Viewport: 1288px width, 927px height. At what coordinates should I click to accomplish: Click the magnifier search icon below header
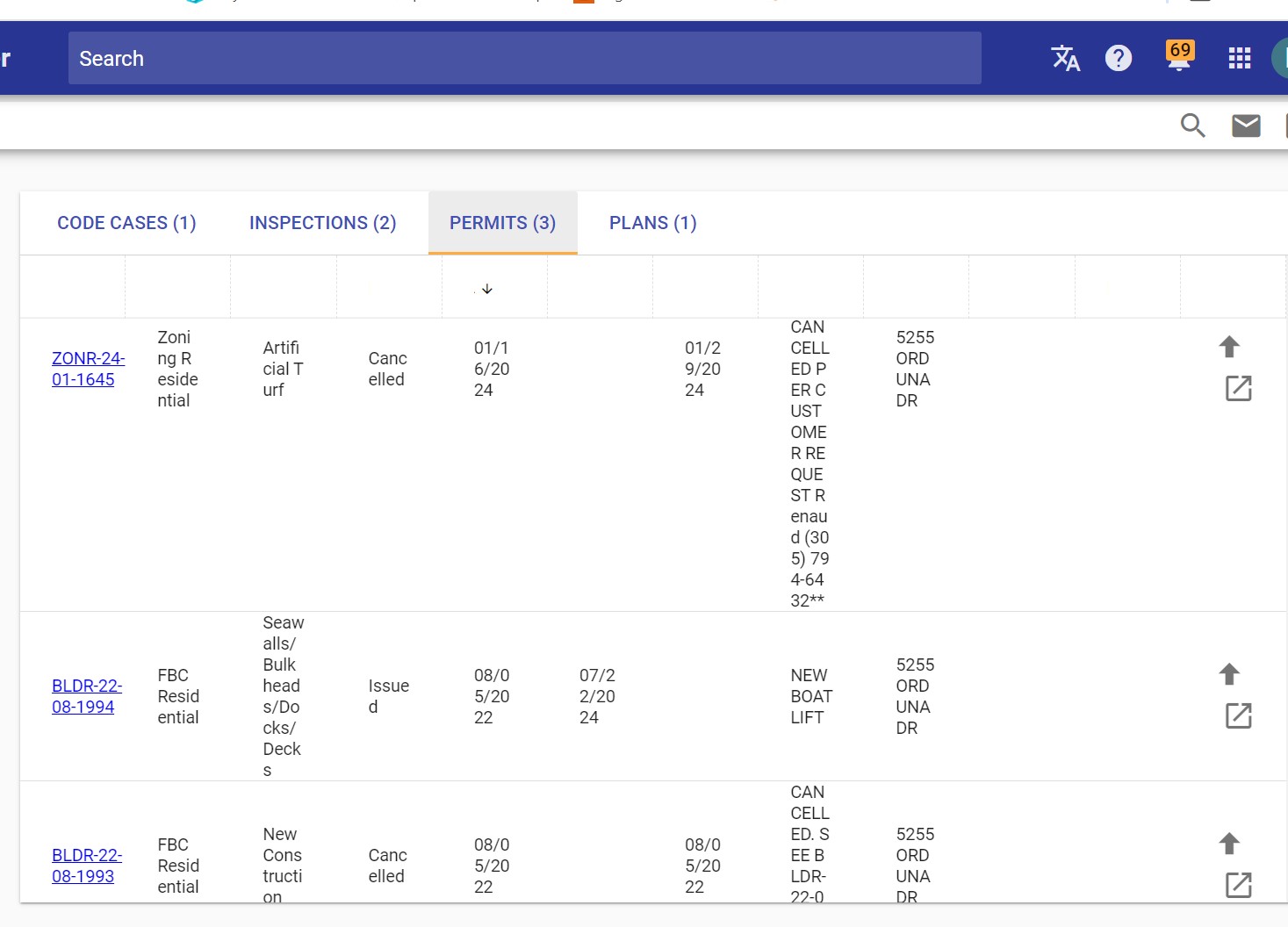coord(1192,126)
